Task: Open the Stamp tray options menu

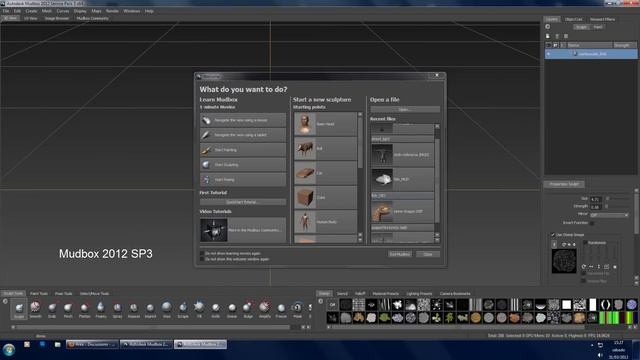Action: pyautogui.click(x=321, y=301)
